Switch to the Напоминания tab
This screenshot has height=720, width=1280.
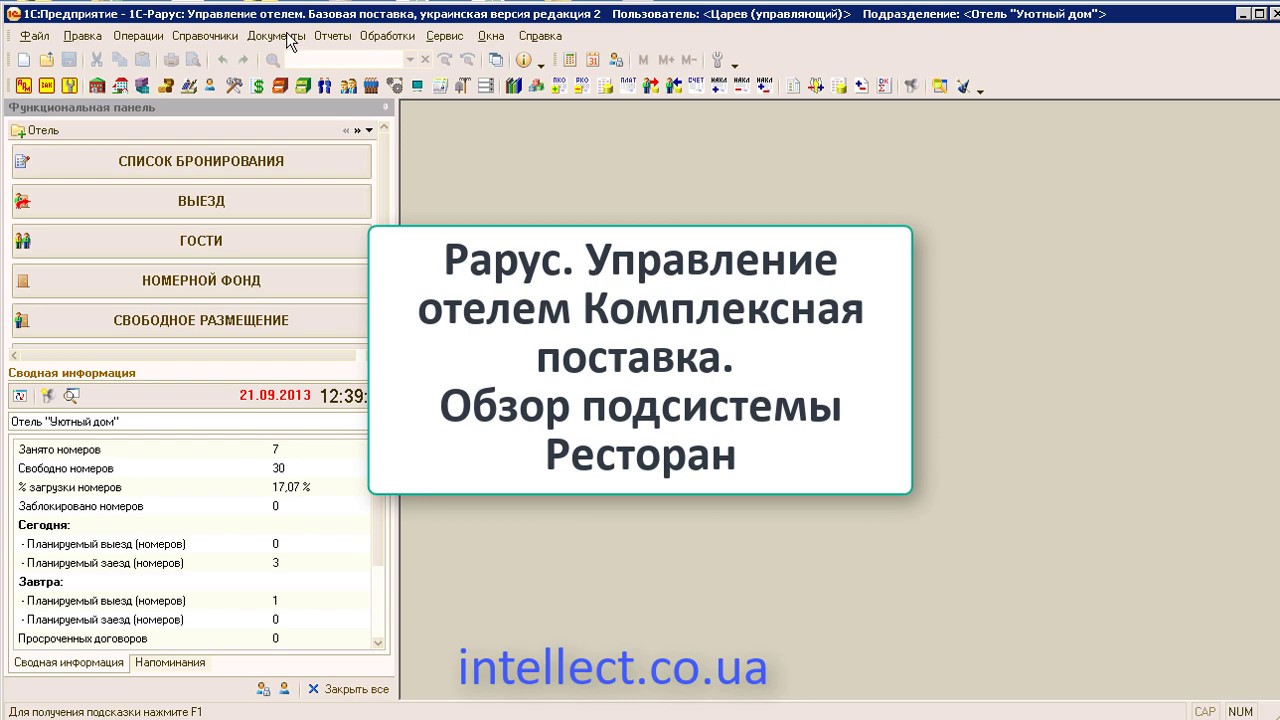coord(170,662)
